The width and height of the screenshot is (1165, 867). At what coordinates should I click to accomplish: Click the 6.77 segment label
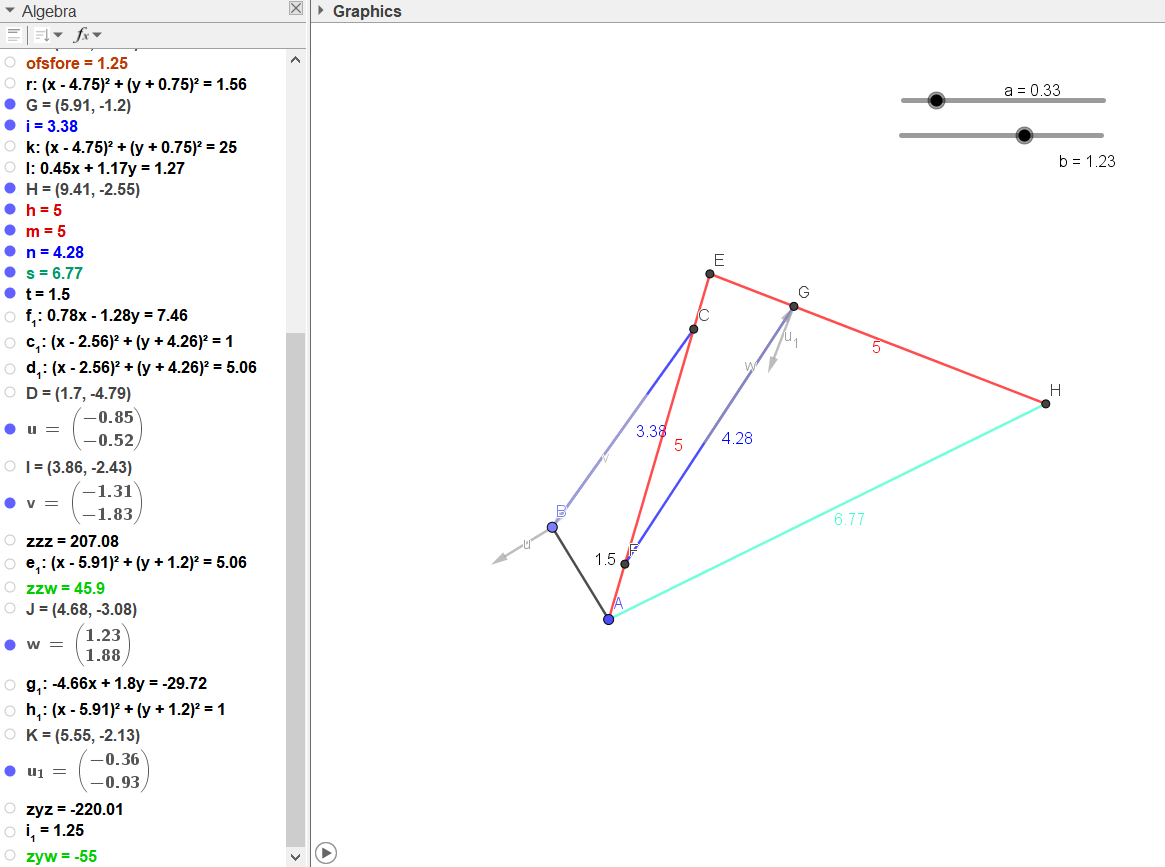849,519
